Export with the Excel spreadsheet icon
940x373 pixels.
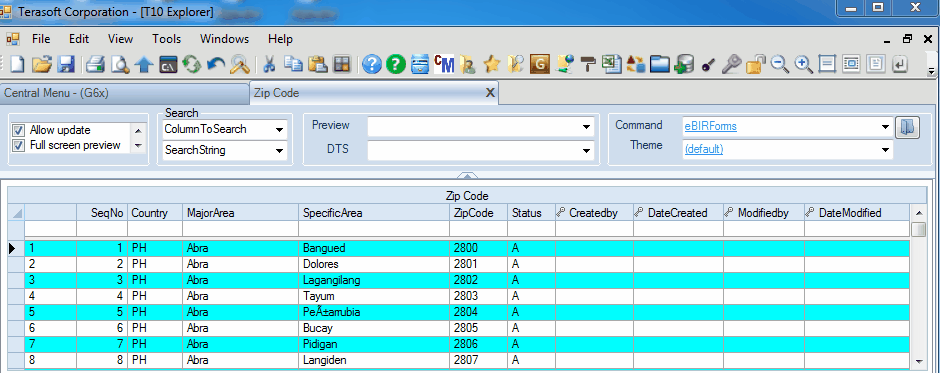tap(611, 64)
